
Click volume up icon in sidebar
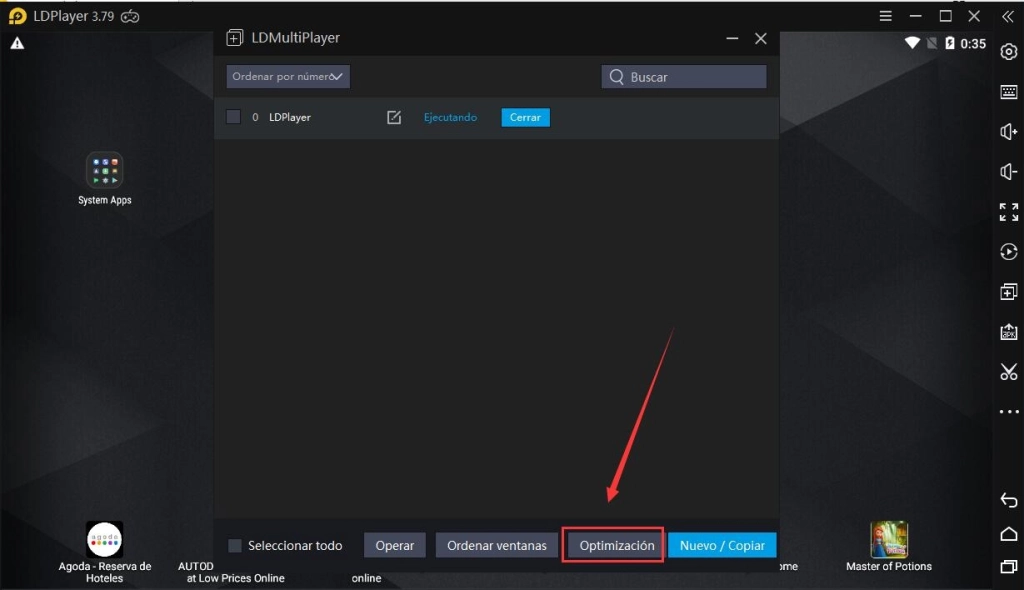coord(1008,132)
